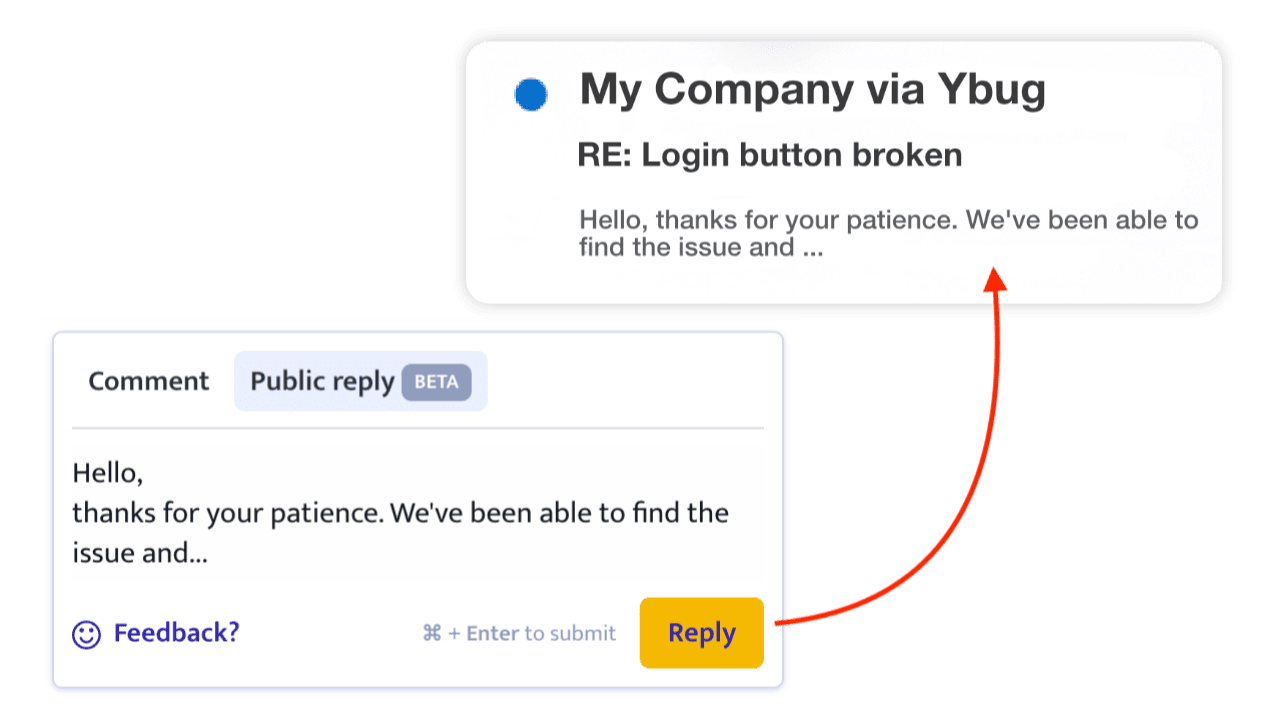Viewport: 1281px width, 721px height.
Task: Open the Feedback? link
Action: point(177,633)
